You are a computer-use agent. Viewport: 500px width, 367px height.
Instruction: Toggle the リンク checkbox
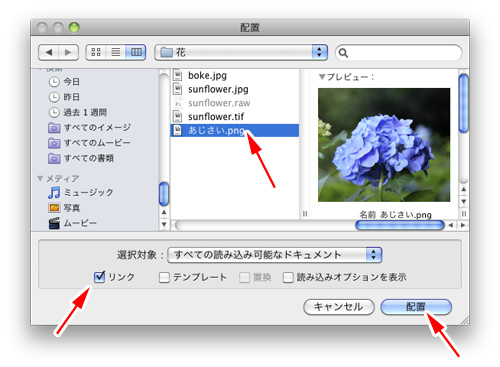[99, 277]
